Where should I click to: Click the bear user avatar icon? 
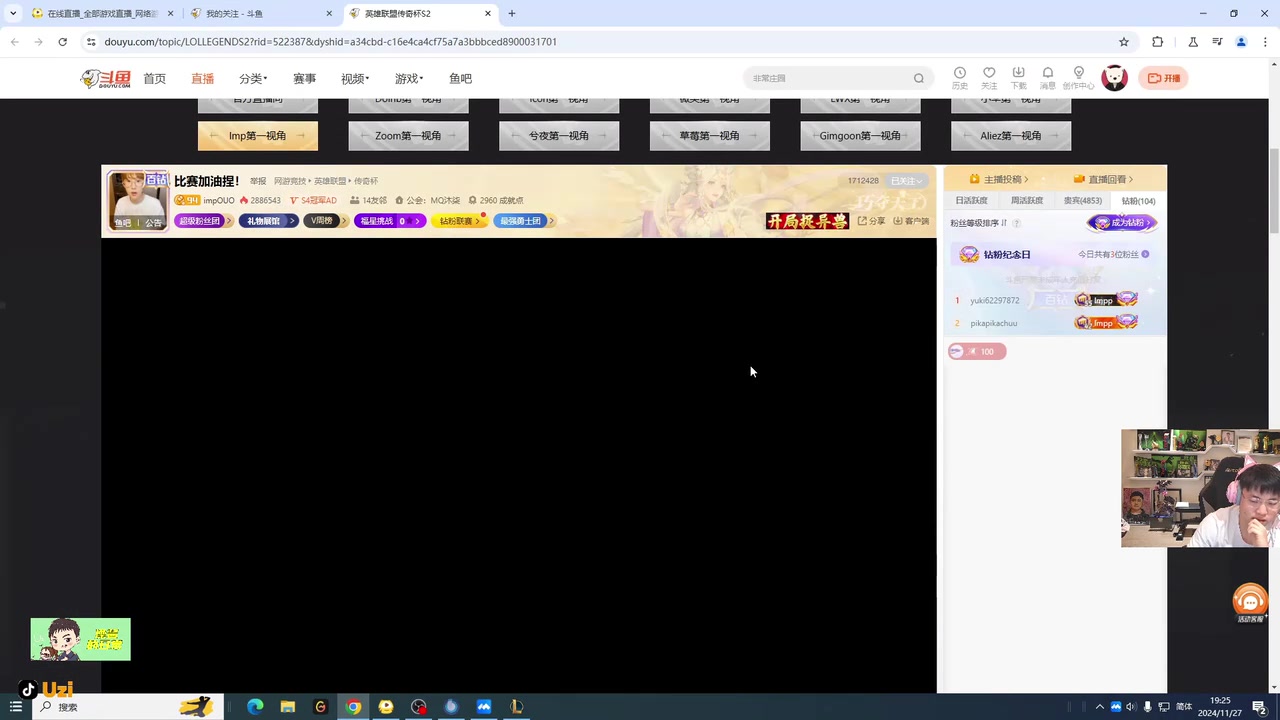coord(1114,78)
